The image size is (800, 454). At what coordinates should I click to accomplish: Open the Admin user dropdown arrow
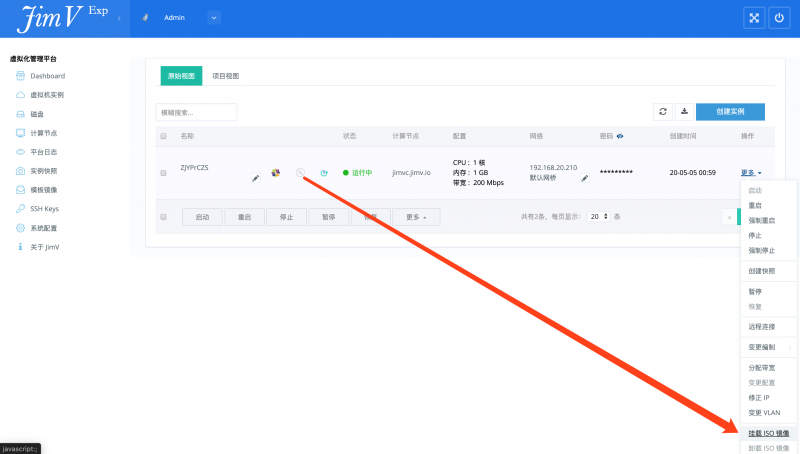click(215, 18)
